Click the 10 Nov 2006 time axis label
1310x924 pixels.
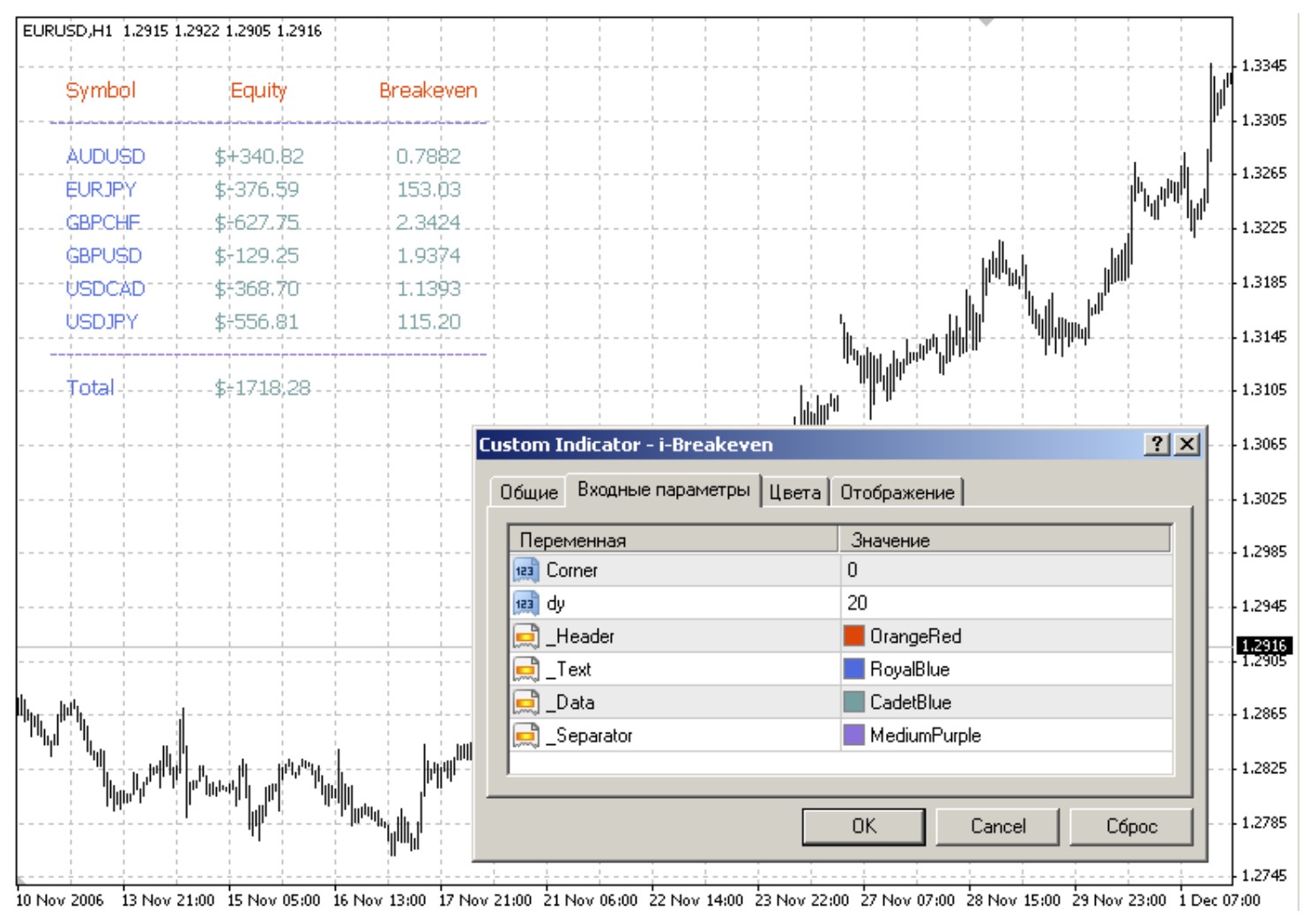point(60,900)
